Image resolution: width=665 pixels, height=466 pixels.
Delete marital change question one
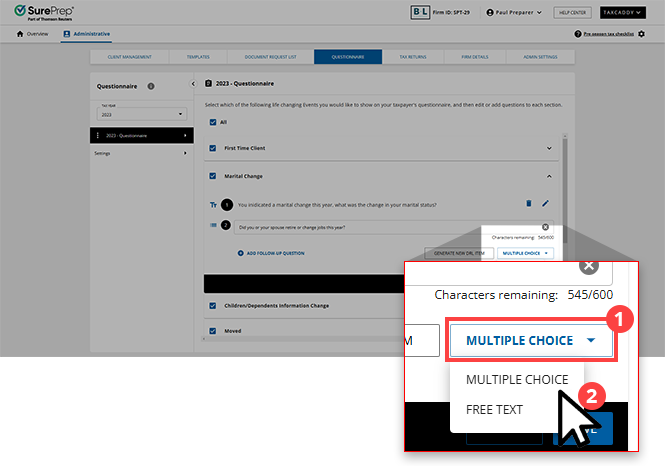tap(528, 204)
